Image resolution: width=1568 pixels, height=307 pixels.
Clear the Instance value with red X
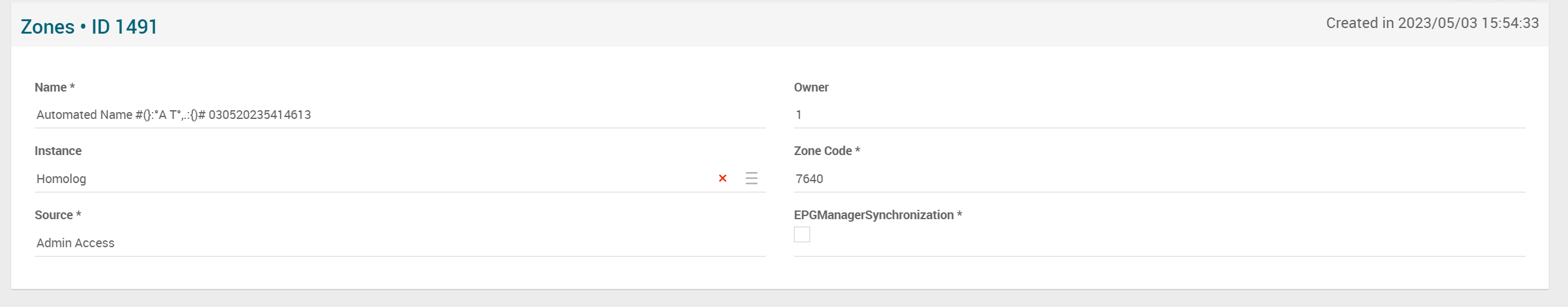click(722, 179)
